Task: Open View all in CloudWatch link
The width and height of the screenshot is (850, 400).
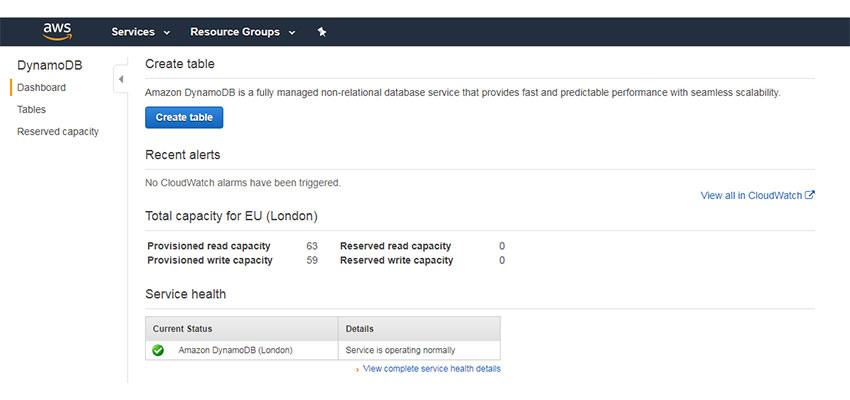Action: point(751,196)
